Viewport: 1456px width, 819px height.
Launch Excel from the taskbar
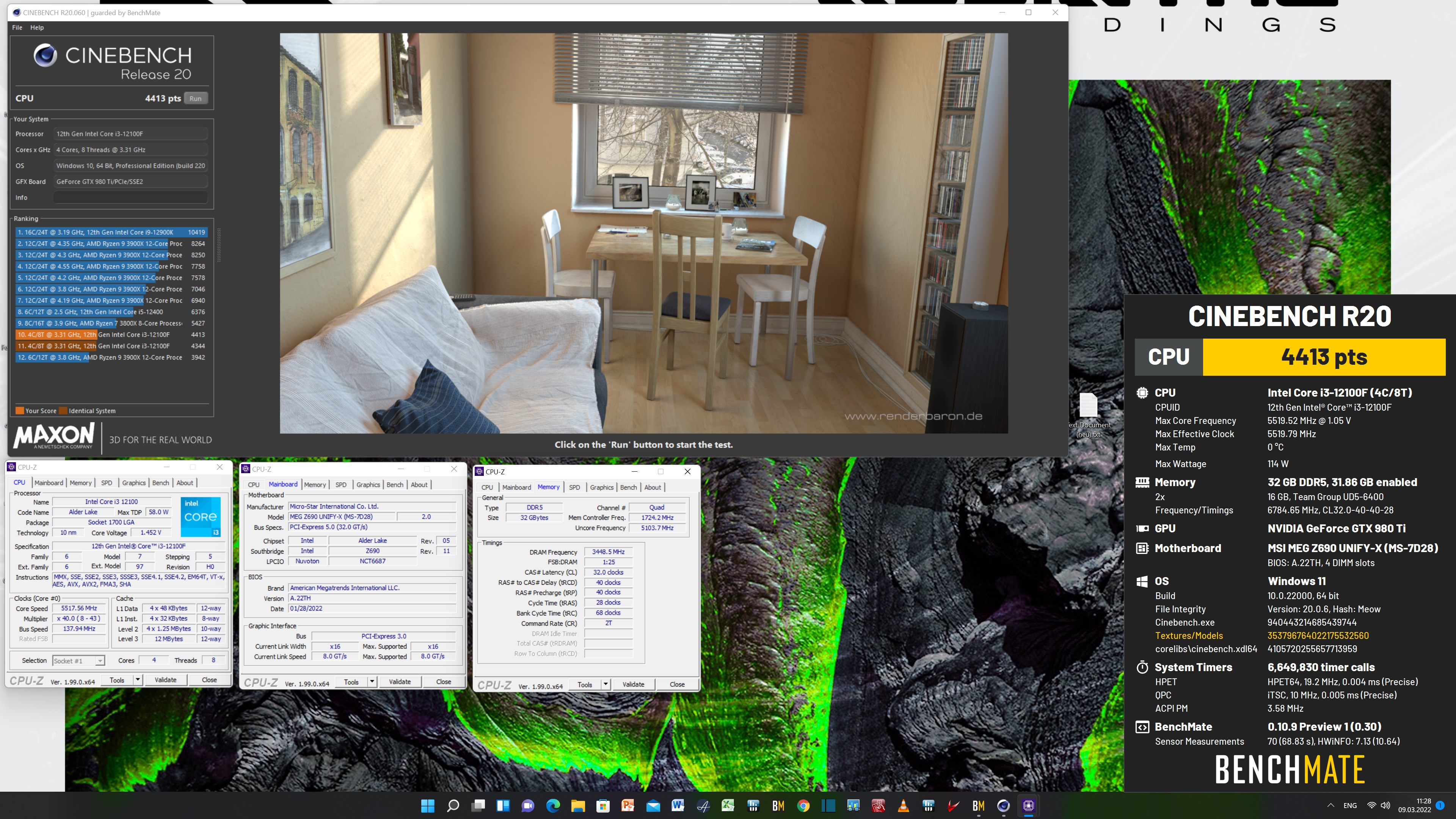pyautogui.click(x=728, y=805)
